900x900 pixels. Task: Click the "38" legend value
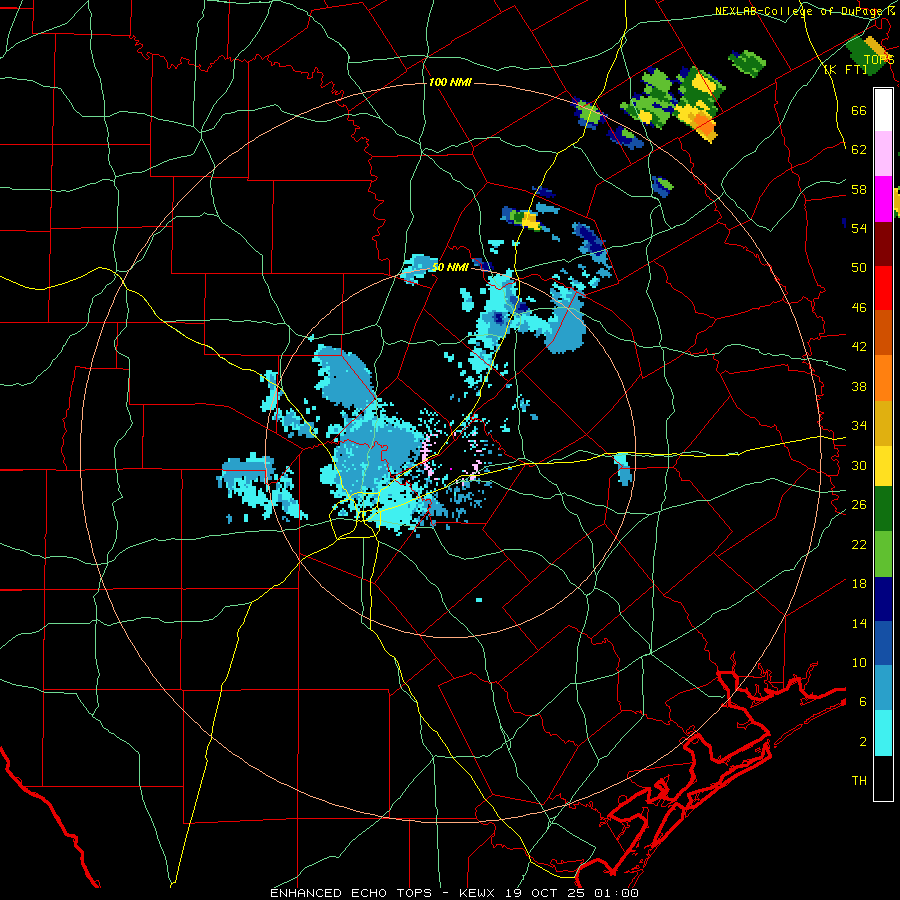[x=859, y=386]
